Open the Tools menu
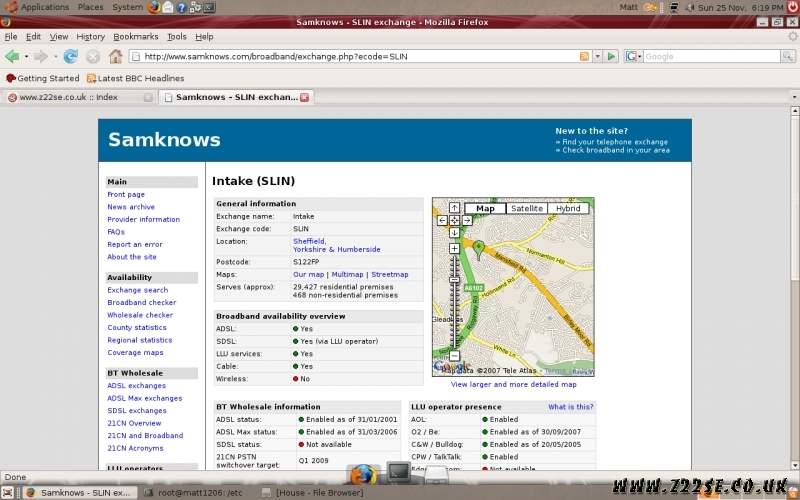This screenshot has height=500, width=800. [x=177, y=37]
